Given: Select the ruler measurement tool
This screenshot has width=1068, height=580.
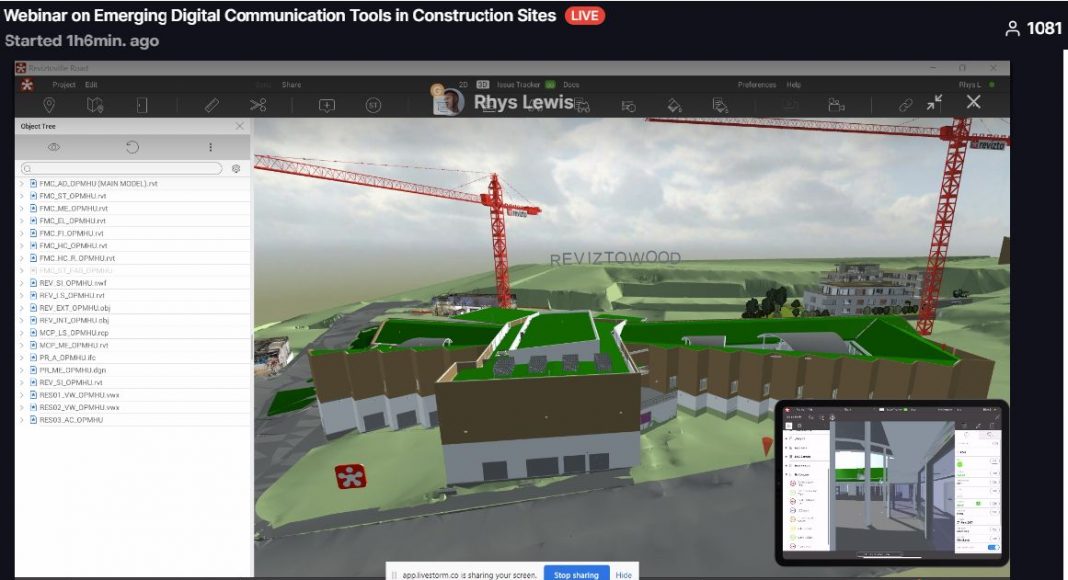Looking at the screenshot, I should click(212, 104).
